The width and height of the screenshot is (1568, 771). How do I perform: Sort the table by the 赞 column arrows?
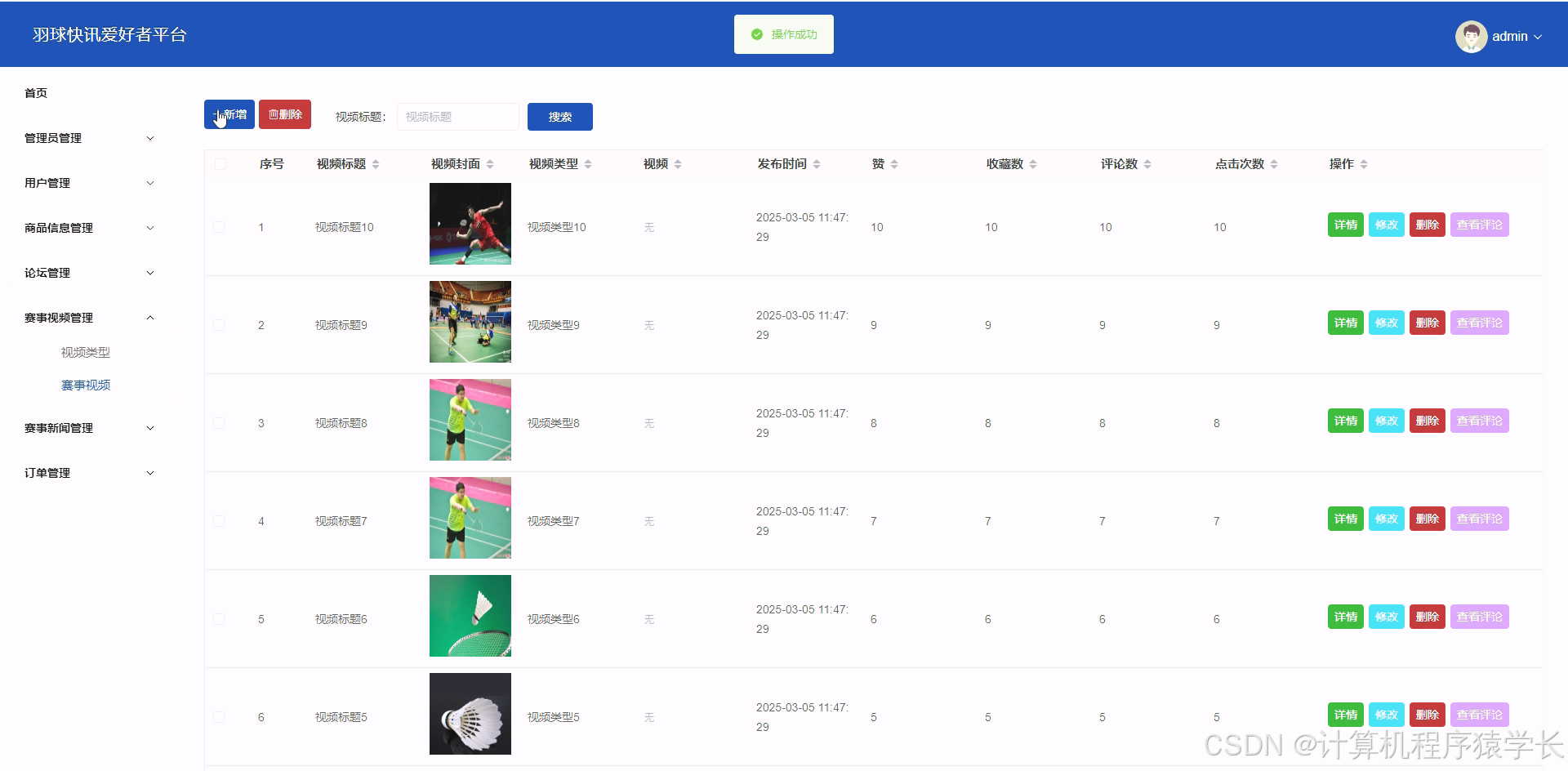895,163
